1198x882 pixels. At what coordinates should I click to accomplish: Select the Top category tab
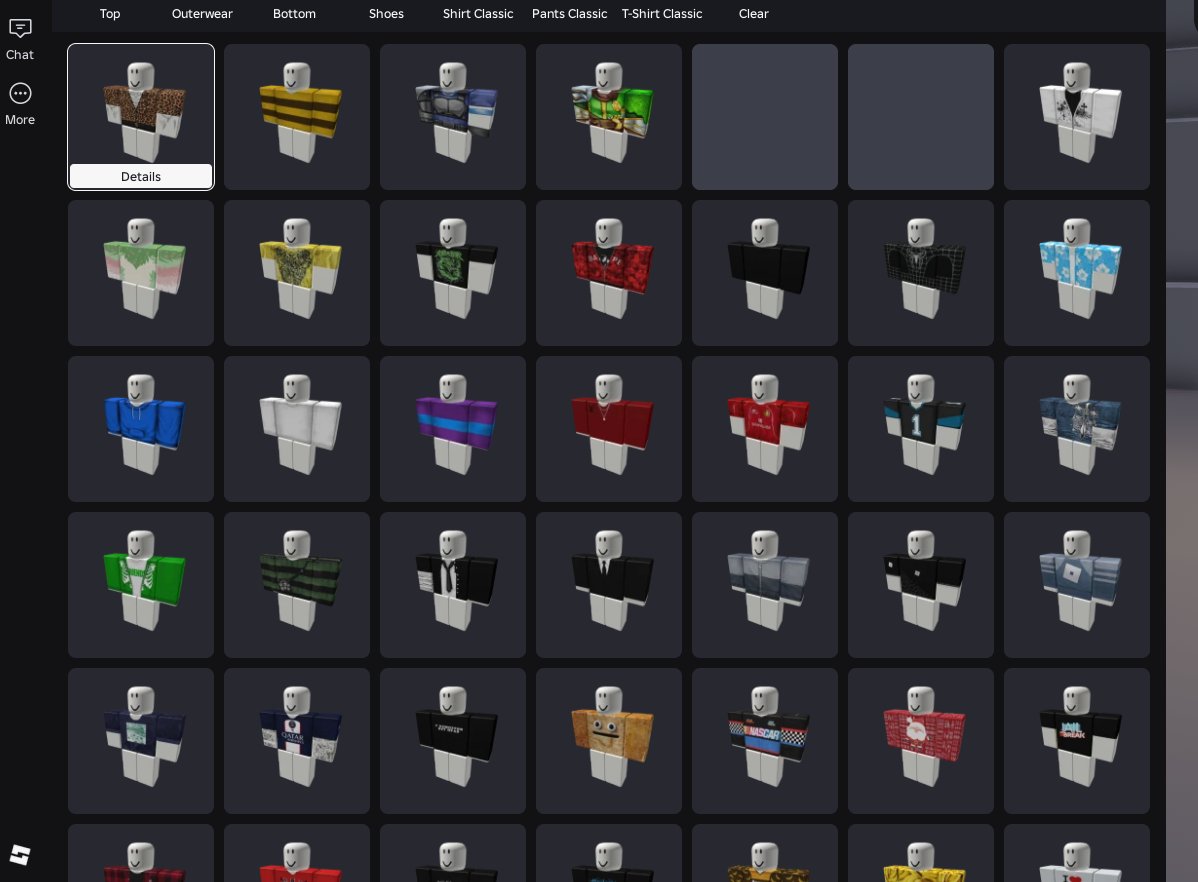point(110,14)
